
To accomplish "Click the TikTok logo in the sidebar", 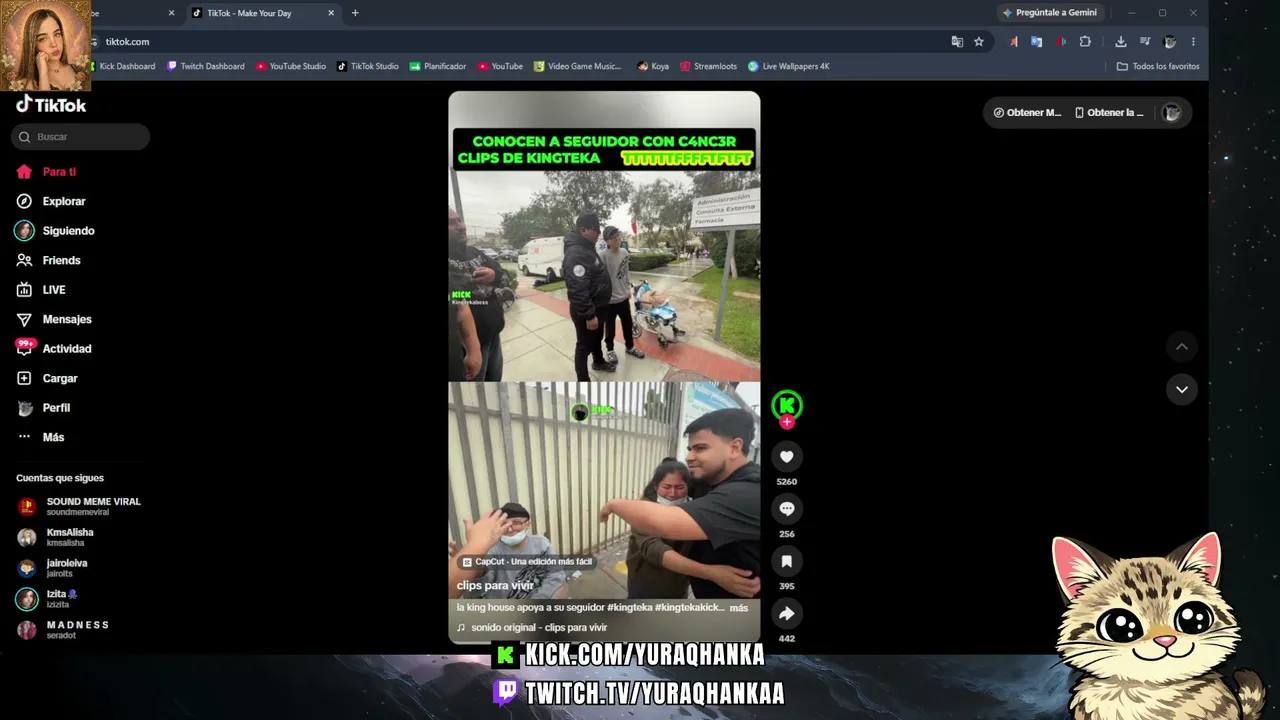I will click(x=51, y=105).
